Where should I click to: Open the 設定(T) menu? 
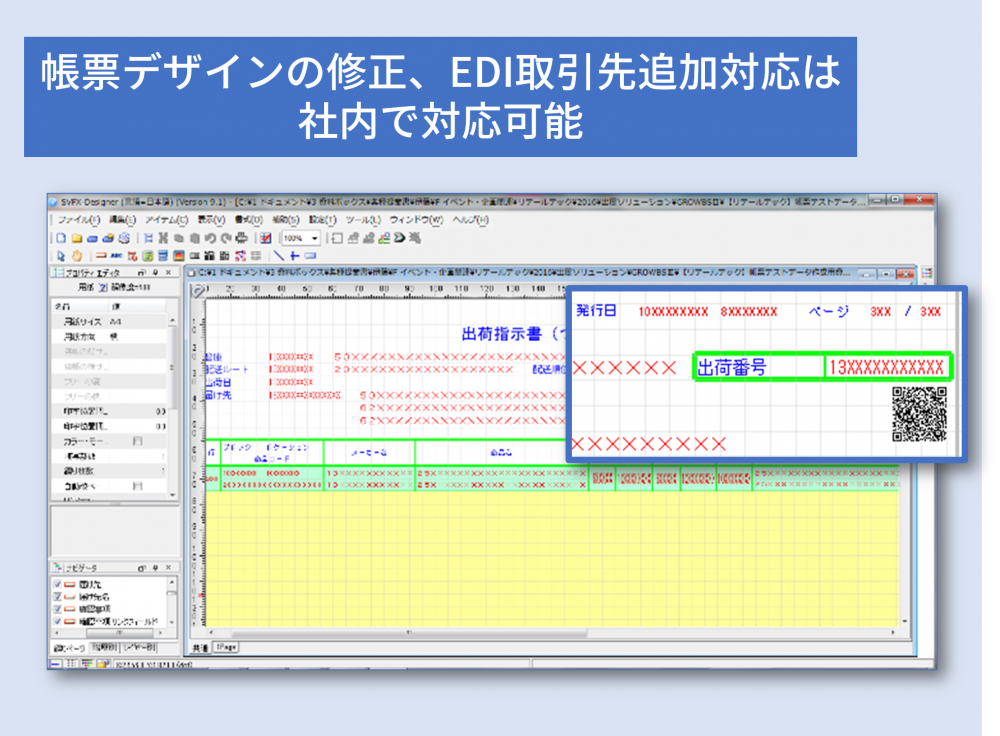coord(323,220)
